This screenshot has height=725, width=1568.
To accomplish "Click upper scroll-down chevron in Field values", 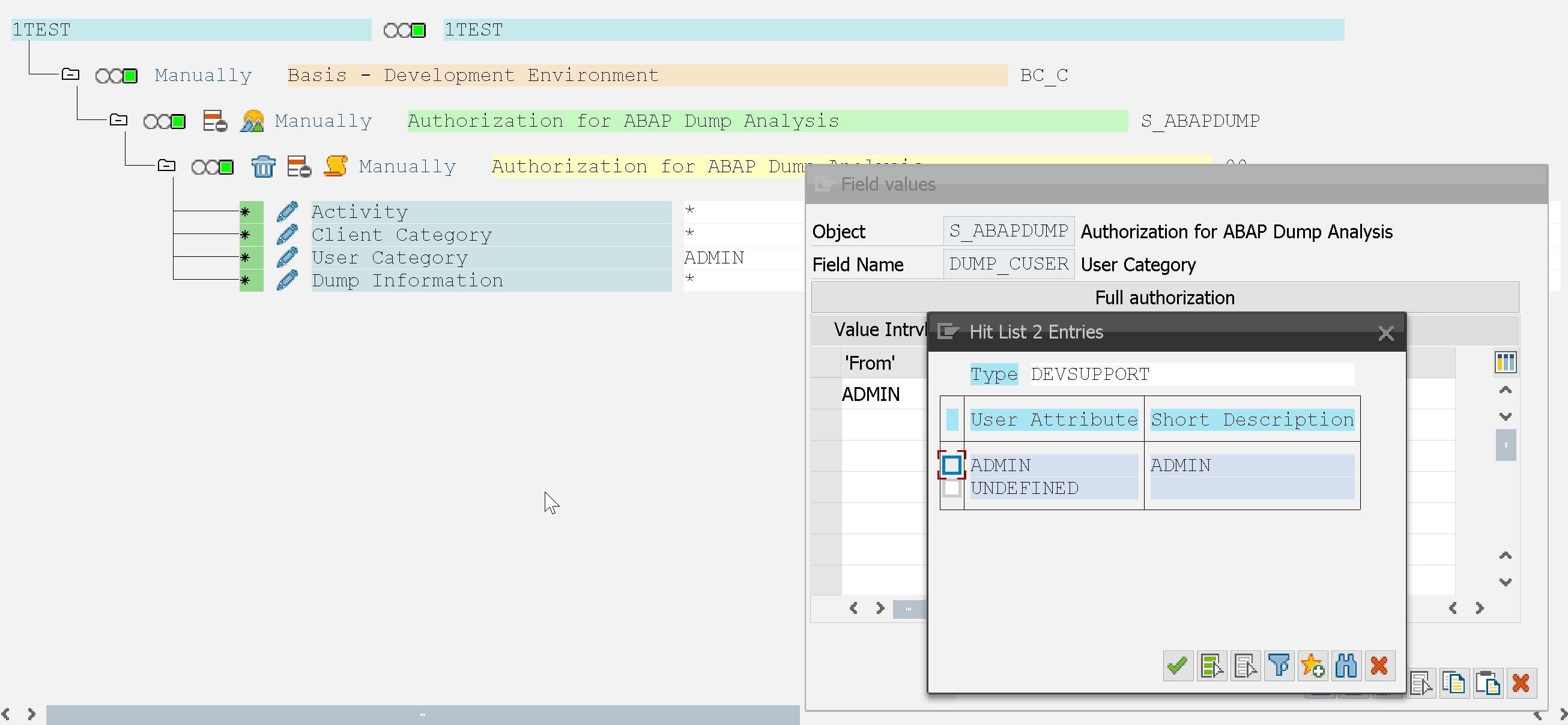I will (1506, 417).
